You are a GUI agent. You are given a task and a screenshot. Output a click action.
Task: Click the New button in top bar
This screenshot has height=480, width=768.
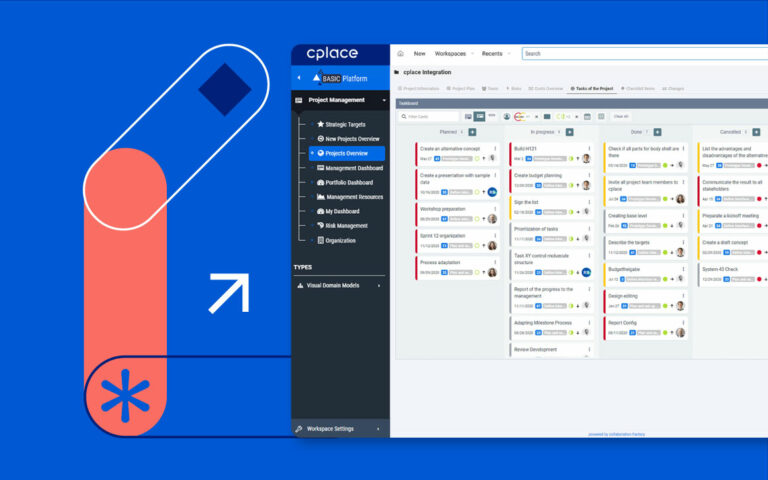point(419,54)
